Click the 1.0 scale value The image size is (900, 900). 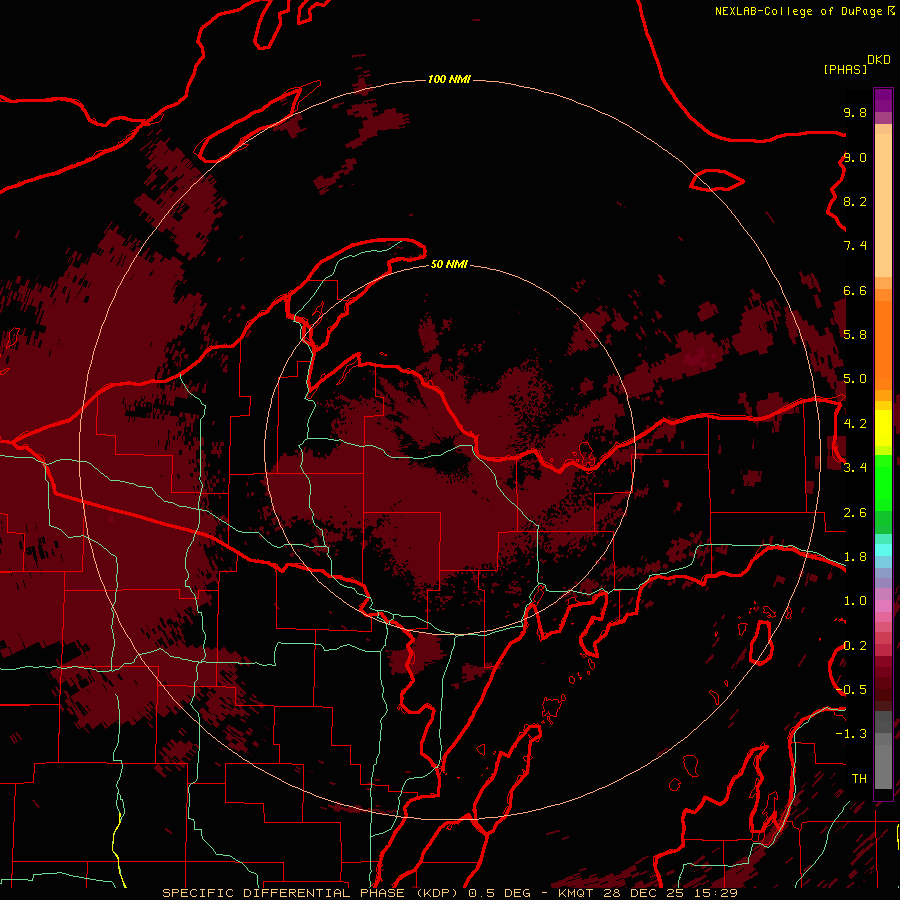coord(855,600)
